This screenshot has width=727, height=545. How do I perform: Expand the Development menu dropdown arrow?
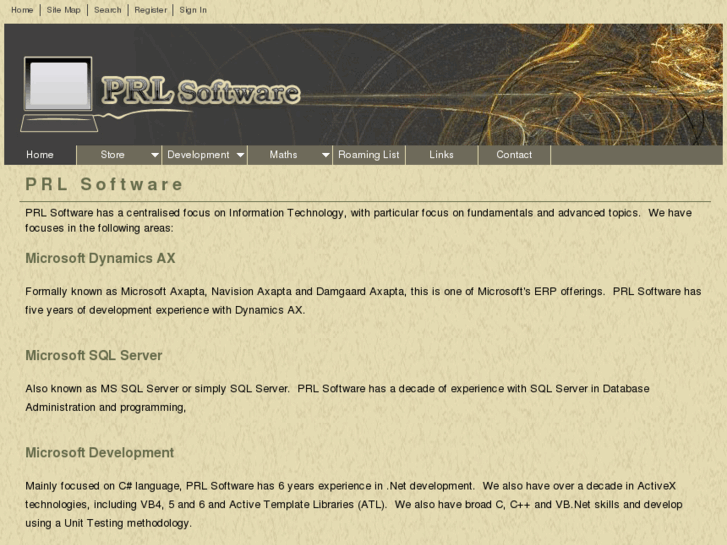coord(240,155)
